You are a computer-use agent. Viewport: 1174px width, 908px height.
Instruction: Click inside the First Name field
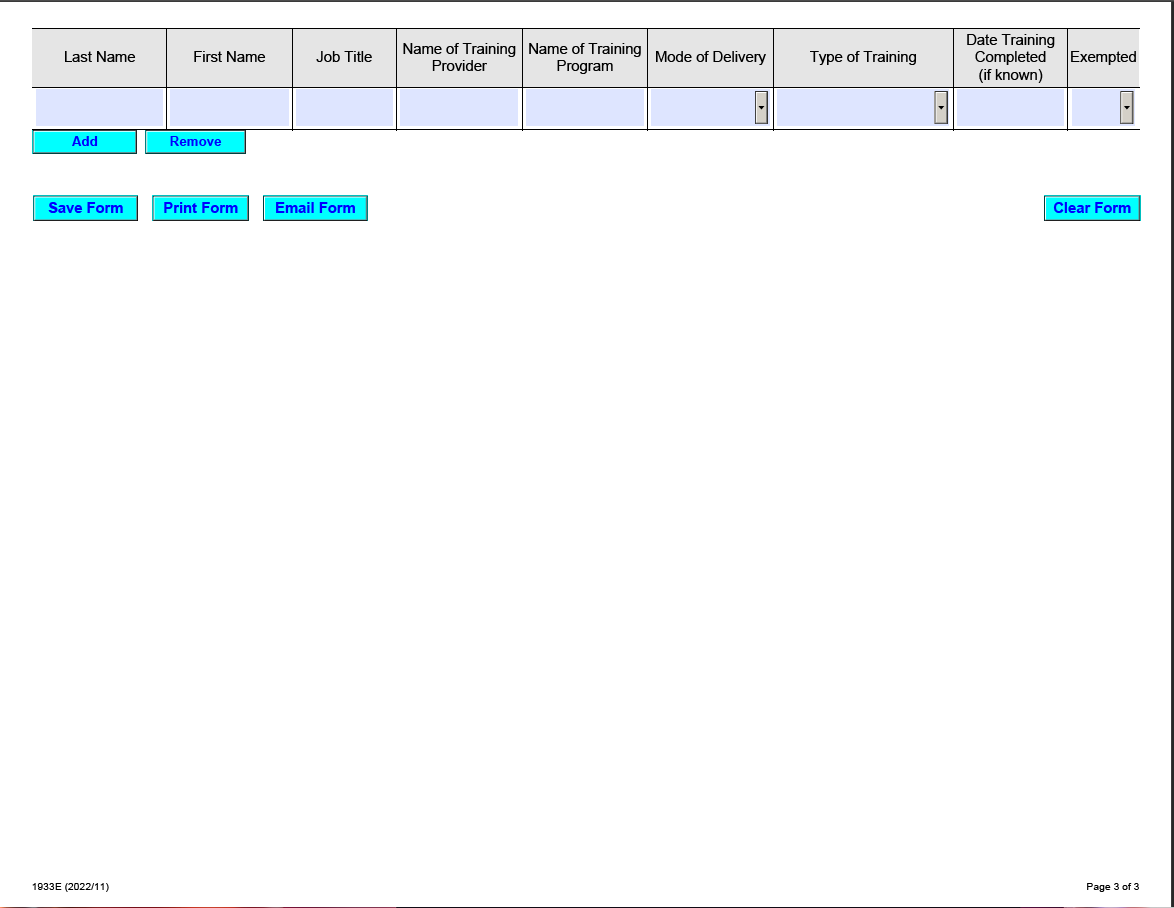(x=229, y=106)
